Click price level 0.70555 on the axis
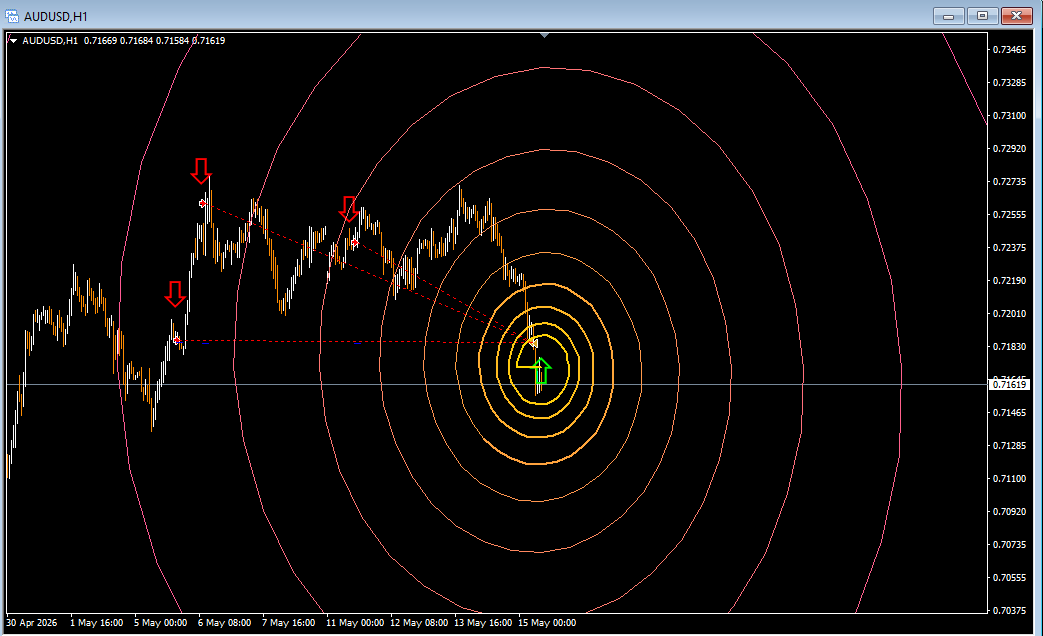The image size is (1043, 636). point(1009,577)
